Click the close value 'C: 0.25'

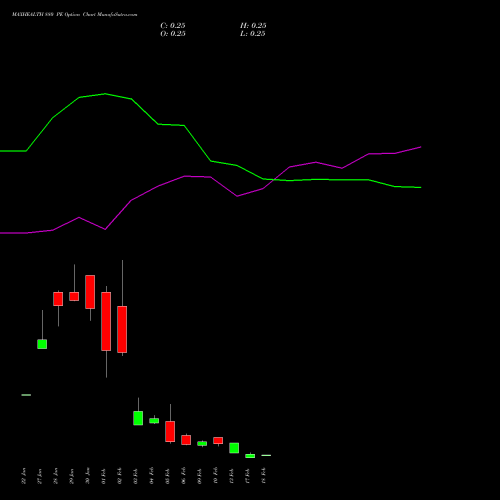click(173, 26)
